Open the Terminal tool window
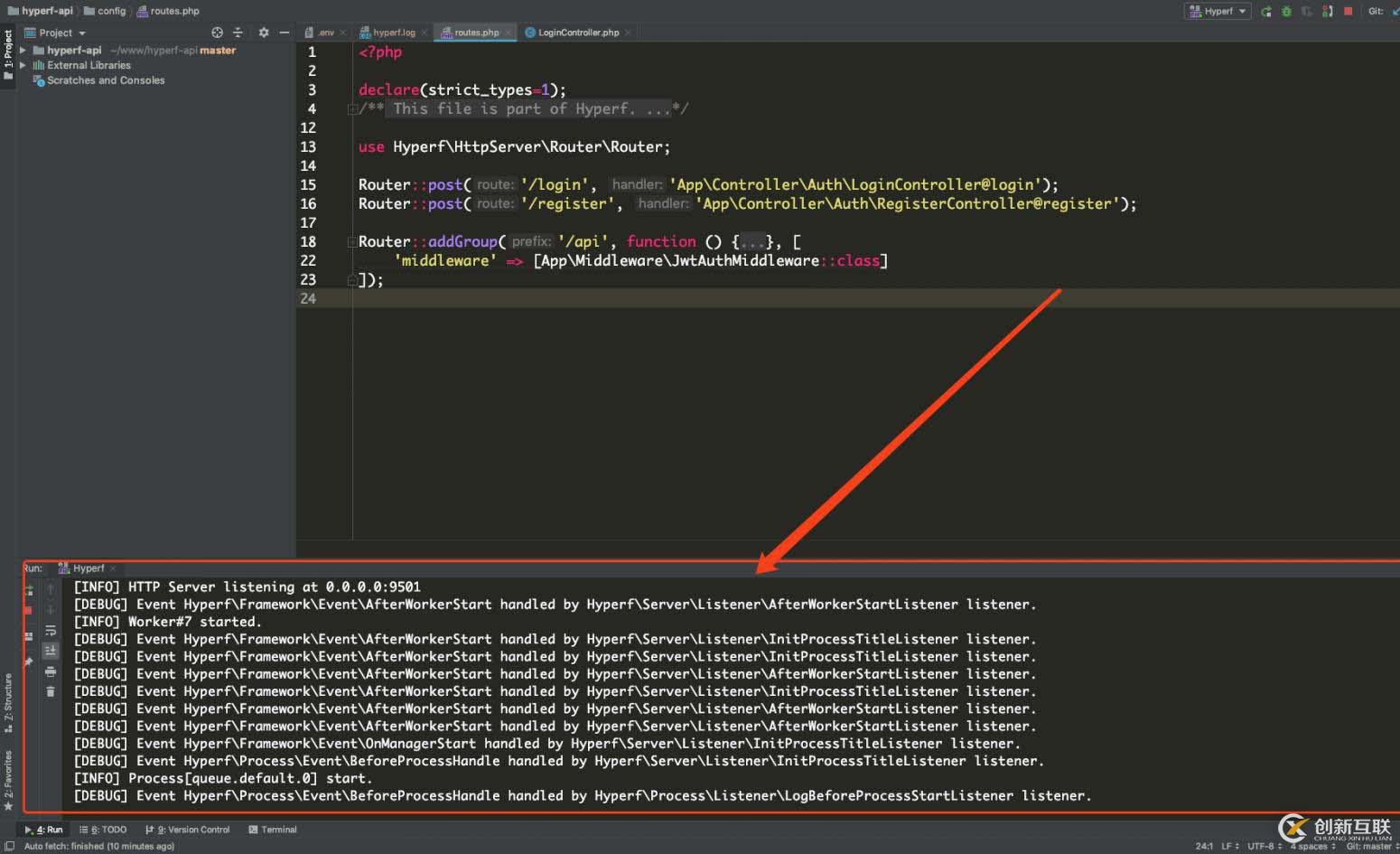The height and width of the screenshot is (854, 1400). point(272,830)
